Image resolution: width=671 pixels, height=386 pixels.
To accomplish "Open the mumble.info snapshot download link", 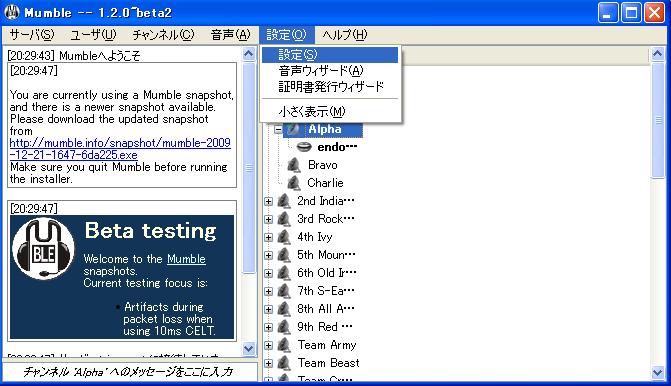I will click(120, 149).
